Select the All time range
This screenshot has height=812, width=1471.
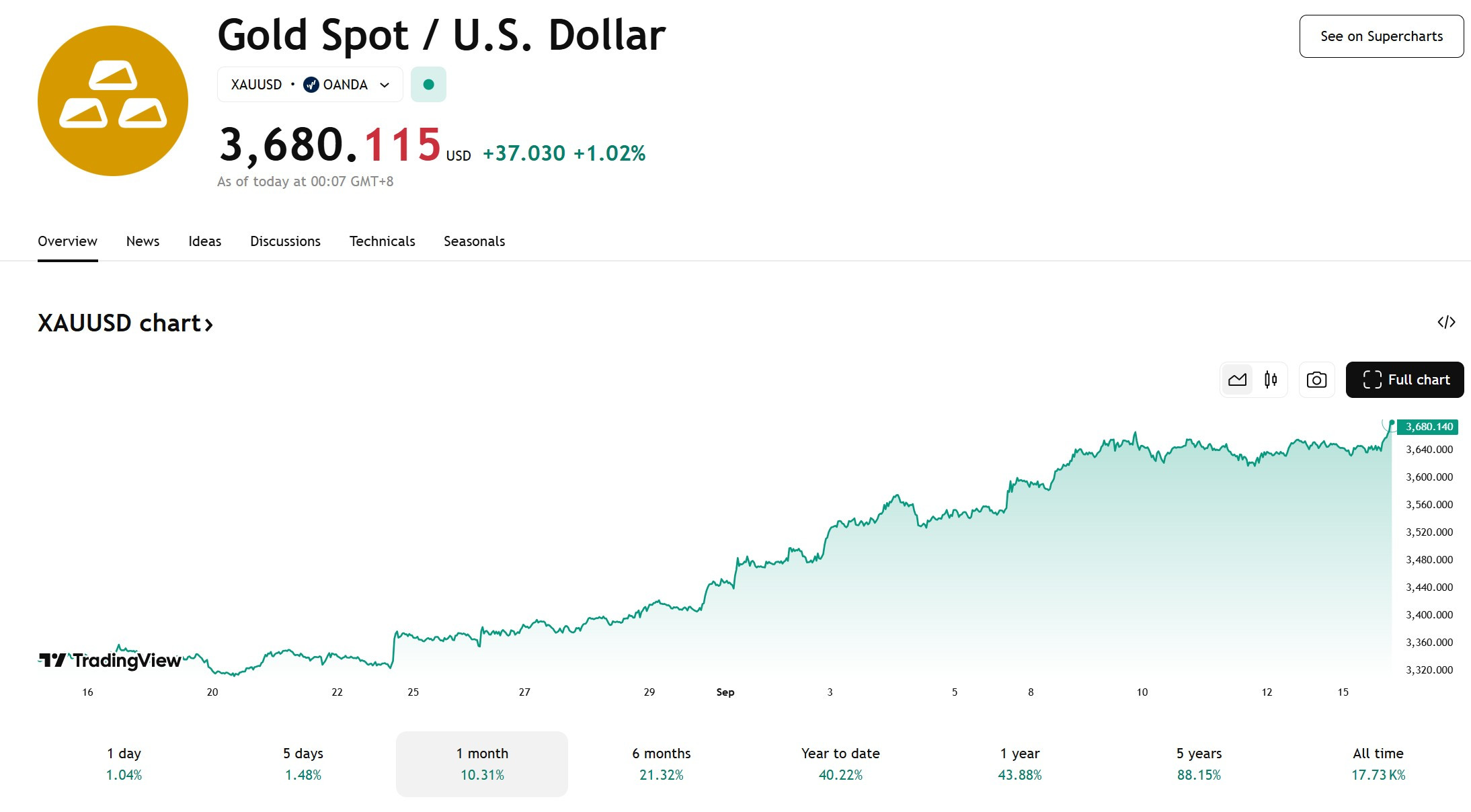[x=1378, y=764]
